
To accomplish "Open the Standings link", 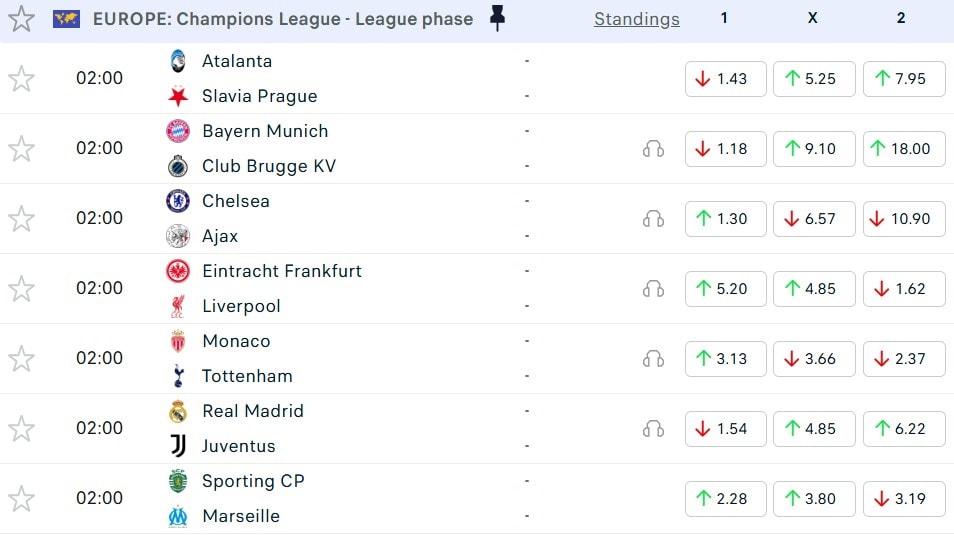I will [x=636, y=19].
